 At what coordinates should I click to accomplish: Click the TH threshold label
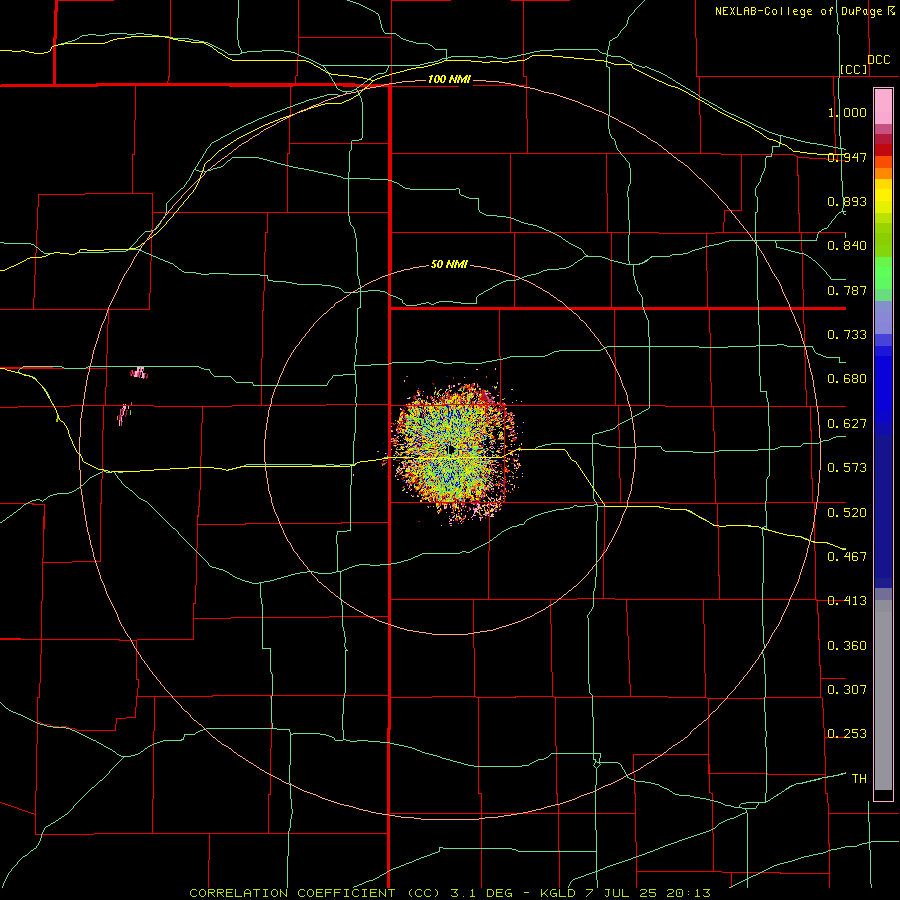click(x=859, y=779)
